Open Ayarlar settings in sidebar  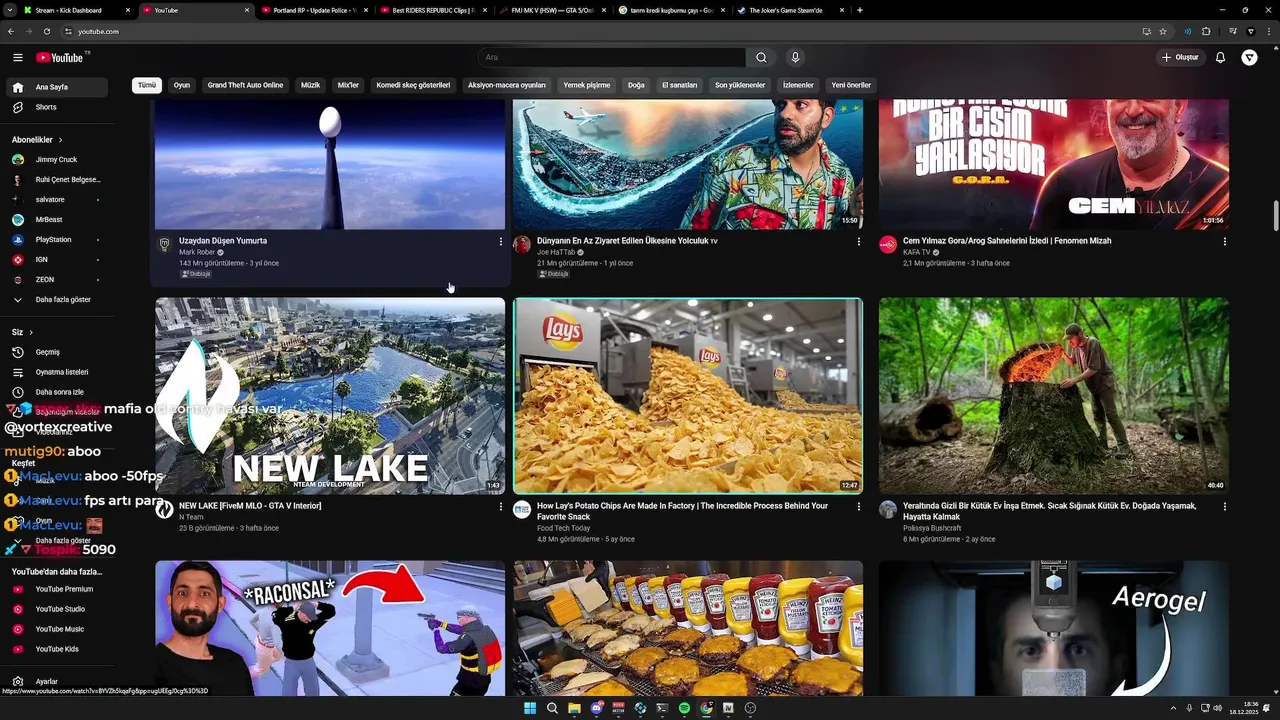[x=55, y=681]
